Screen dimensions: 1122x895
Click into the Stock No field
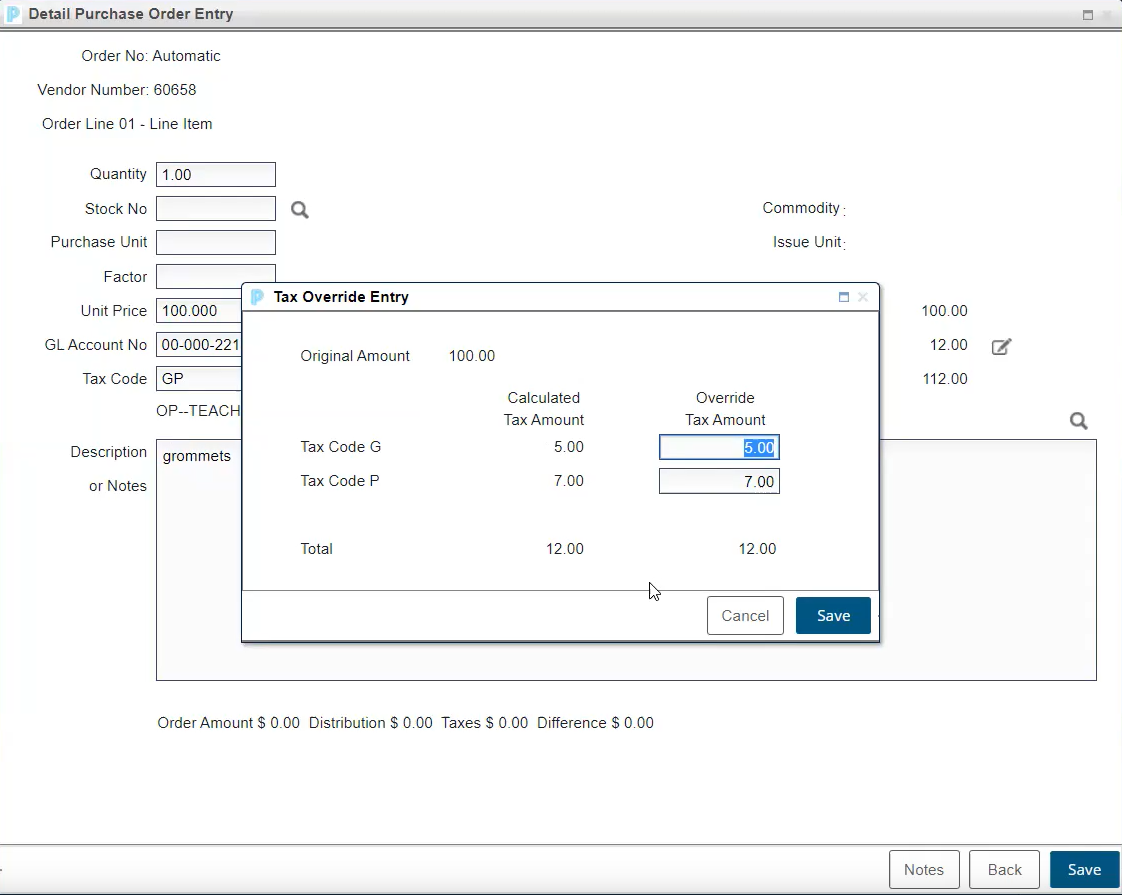[x=215, y=209]
